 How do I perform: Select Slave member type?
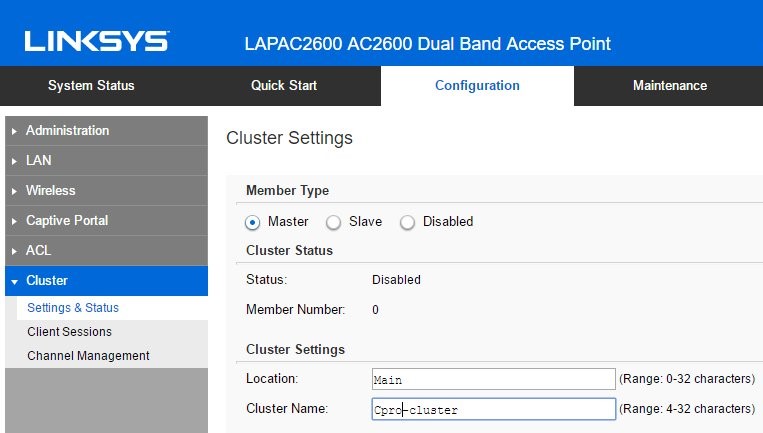point(333,223)
